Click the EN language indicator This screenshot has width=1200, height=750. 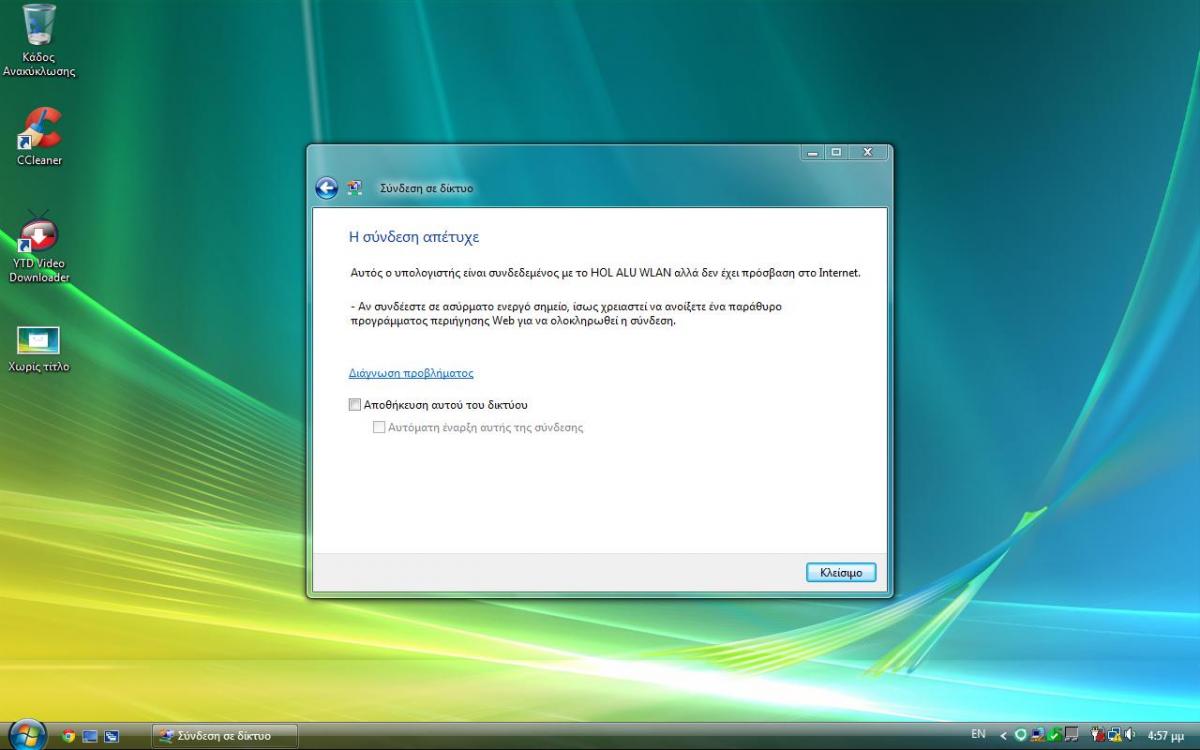978,734
